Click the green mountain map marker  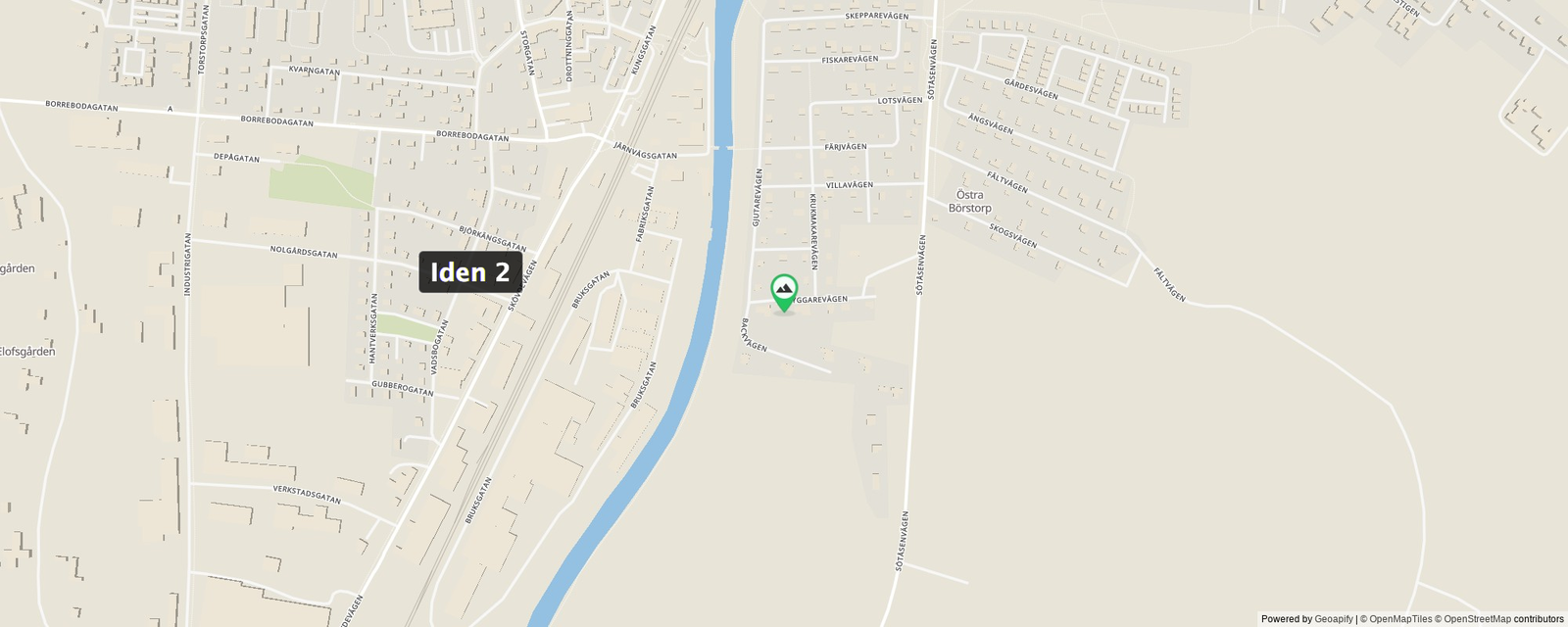tap(784, 292)
